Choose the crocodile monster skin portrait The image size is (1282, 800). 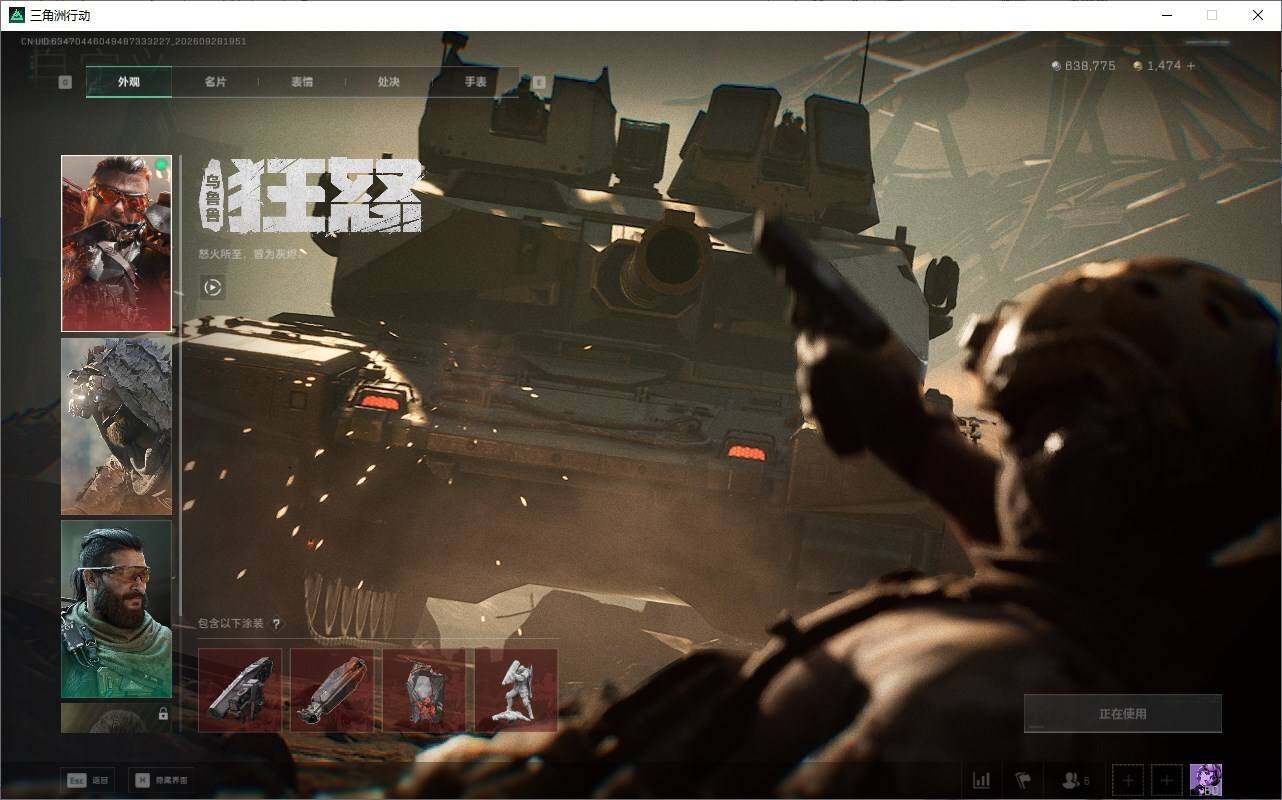click(116, 426)
